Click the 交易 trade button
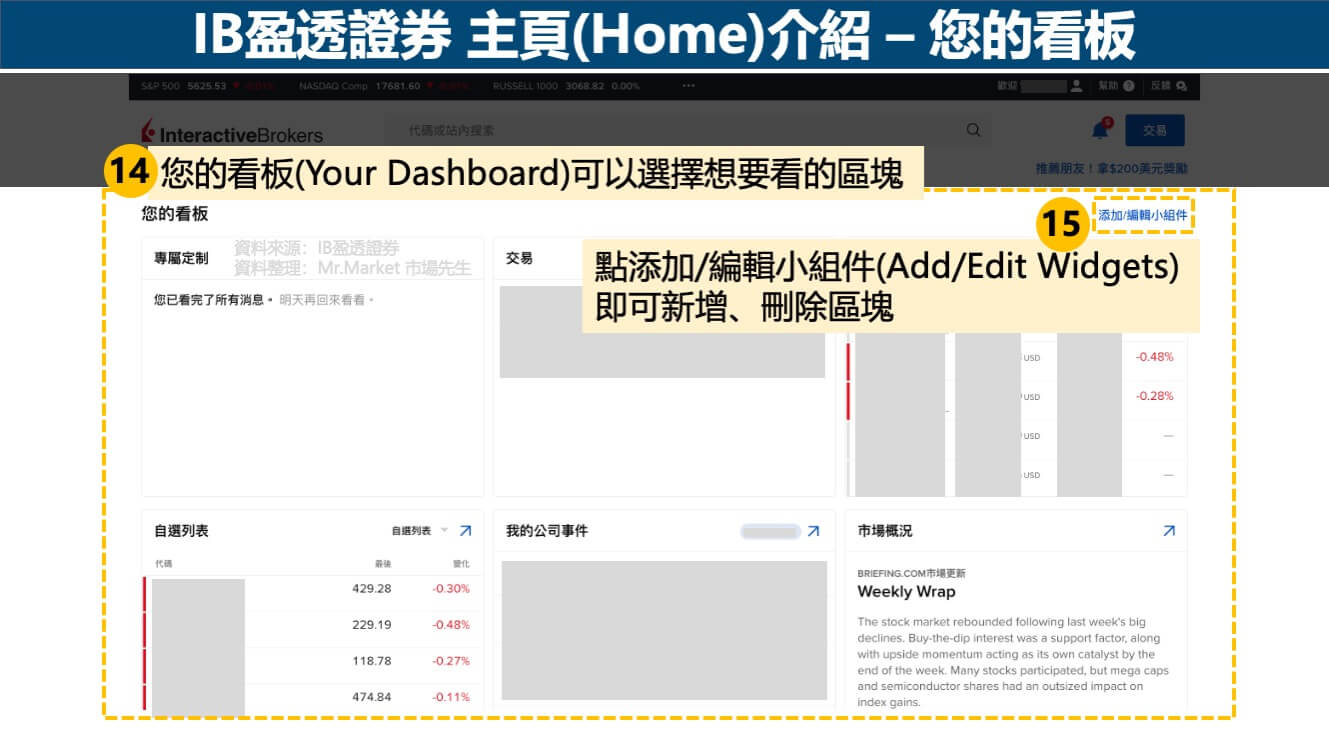Viewport: 1329px width, 733px height. 1155,131
